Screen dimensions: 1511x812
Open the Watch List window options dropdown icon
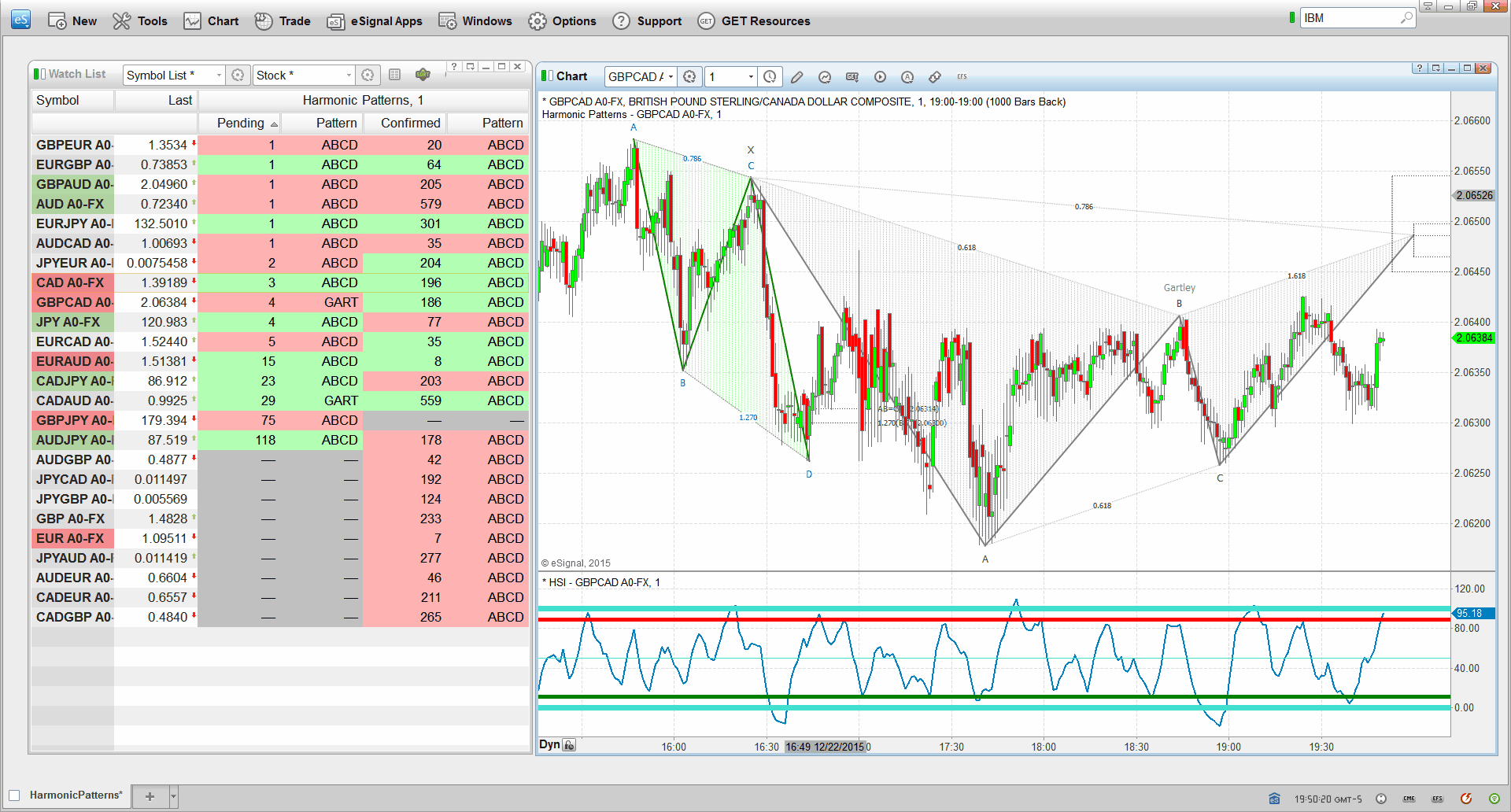(470, 67)
